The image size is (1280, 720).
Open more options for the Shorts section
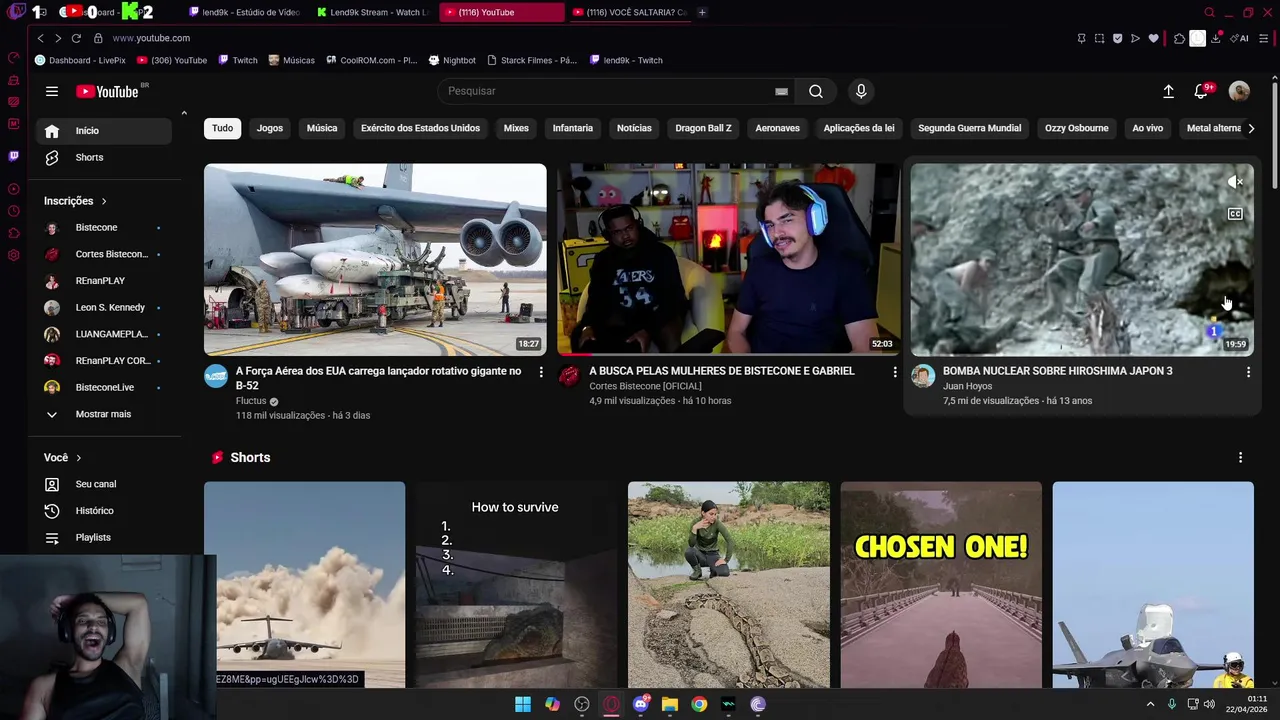pos(1240,457)
